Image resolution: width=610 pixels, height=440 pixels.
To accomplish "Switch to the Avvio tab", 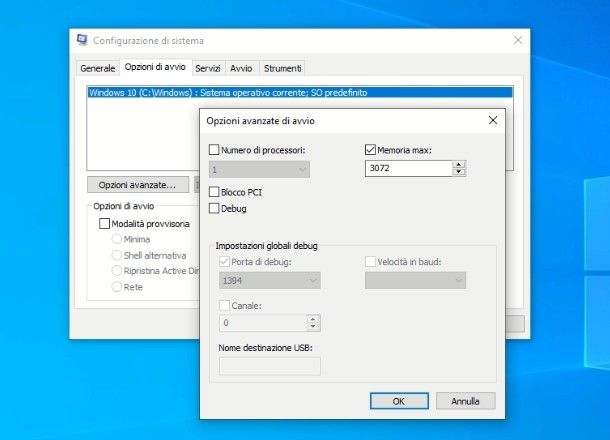I will tap(241, 68).
